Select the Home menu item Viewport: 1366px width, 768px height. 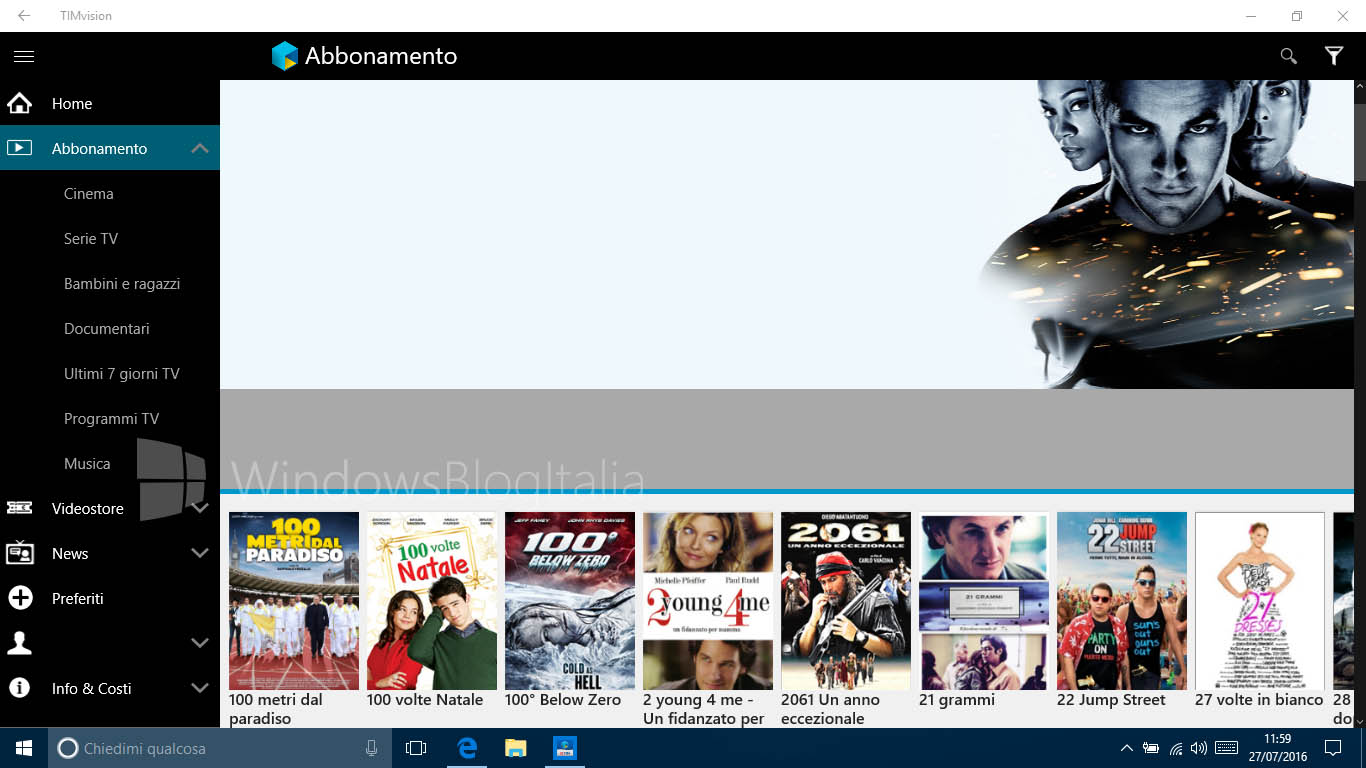(110, 103)
